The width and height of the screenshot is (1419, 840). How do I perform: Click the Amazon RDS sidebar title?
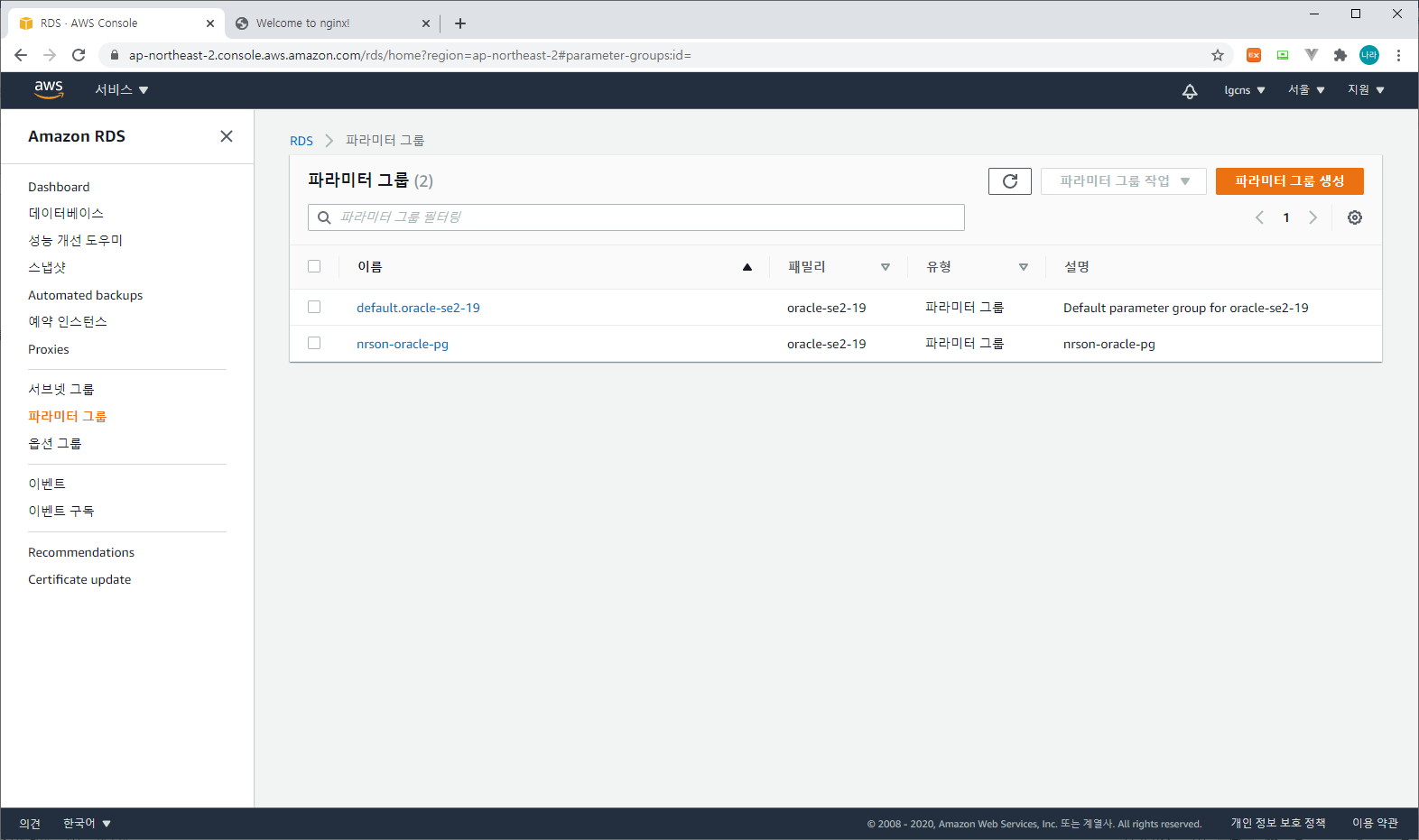click(x=77, y=136)
